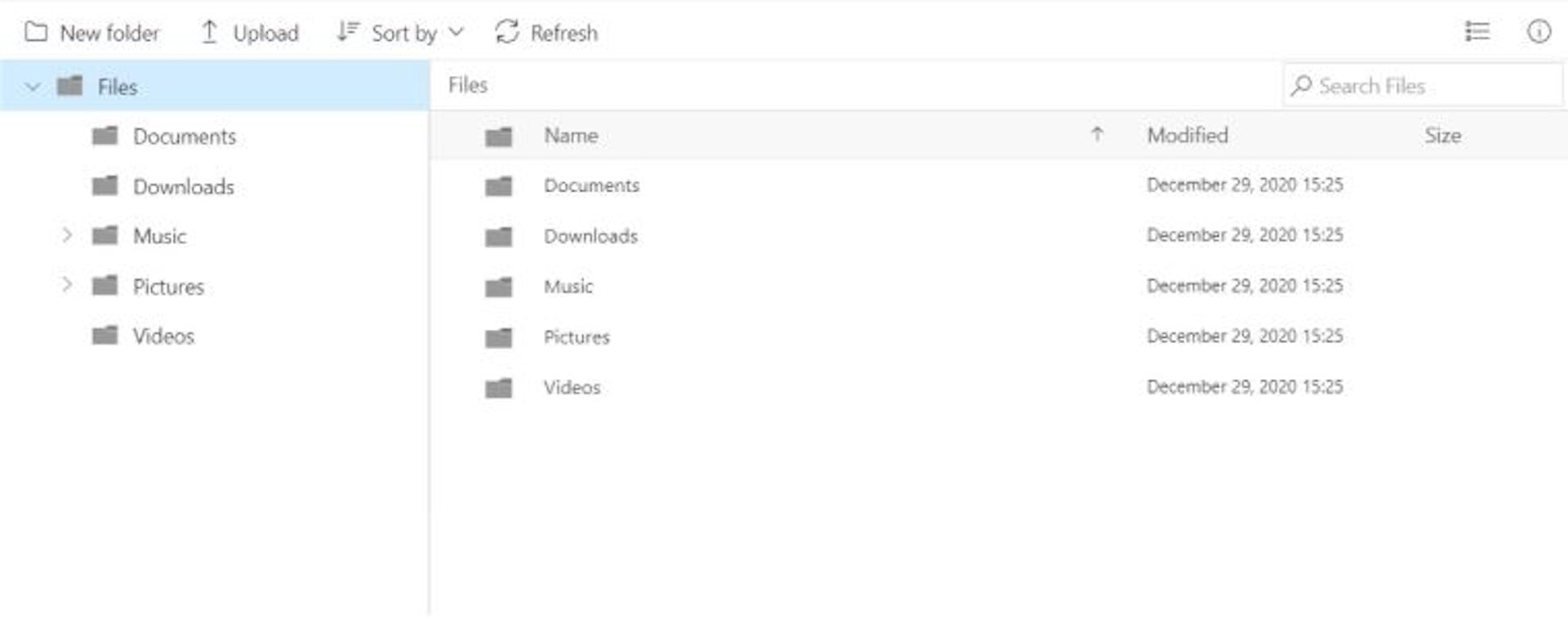Image resolution: width=1568 pixels, height=619 pixels.
Task: Select the Pictures folder in the file list
Action: (577, 336)
